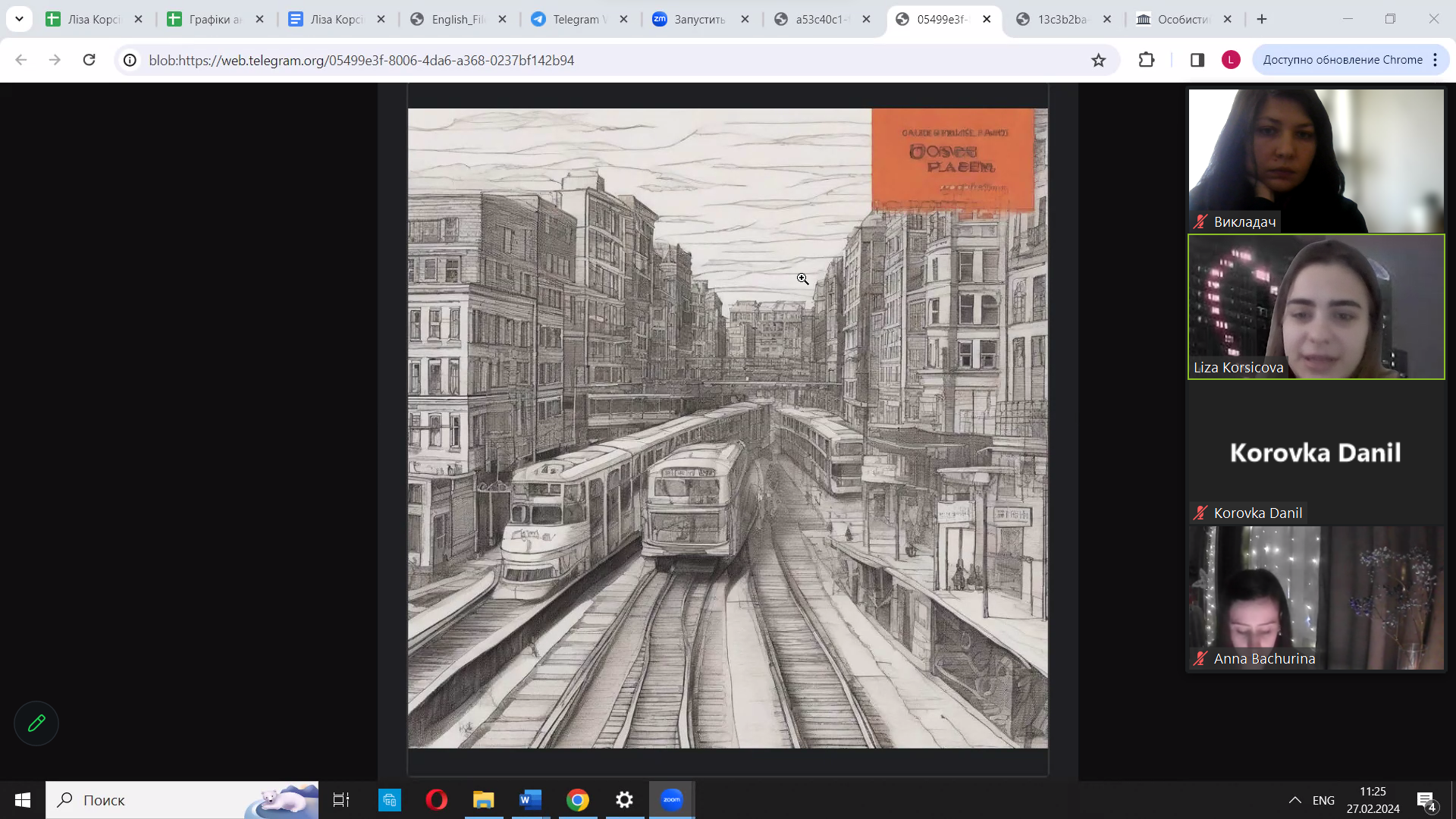Zoom into the train station sketch image
This screenshot has width=1456, height=819.
[x=728, y=428]
